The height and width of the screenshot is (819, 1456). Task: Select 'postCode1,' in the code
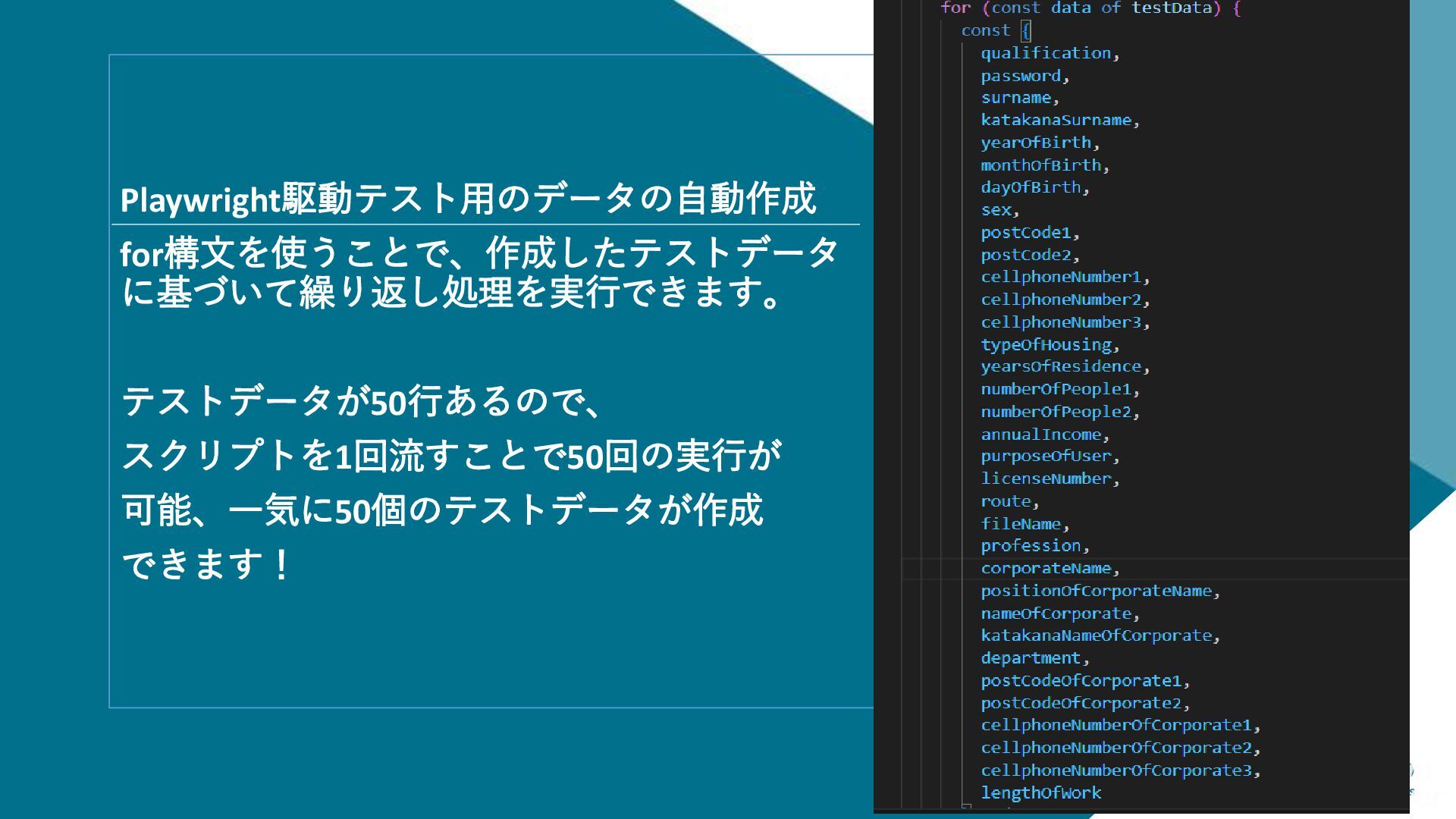(1031, 233)
